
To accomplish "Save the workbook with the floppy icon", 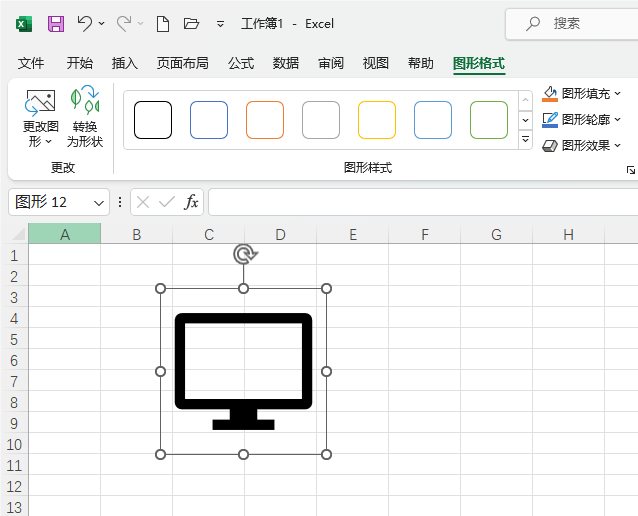I will 56,24.
